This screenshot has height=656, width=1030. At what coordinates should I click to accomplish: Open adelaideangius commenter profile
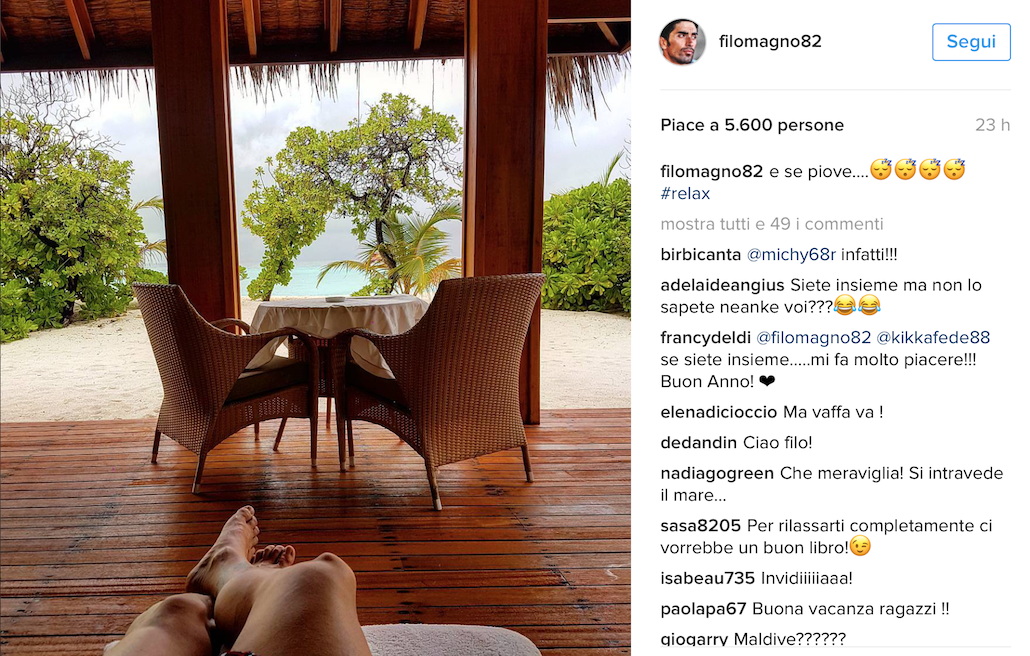pyautogui.click(x=722, y=286)
